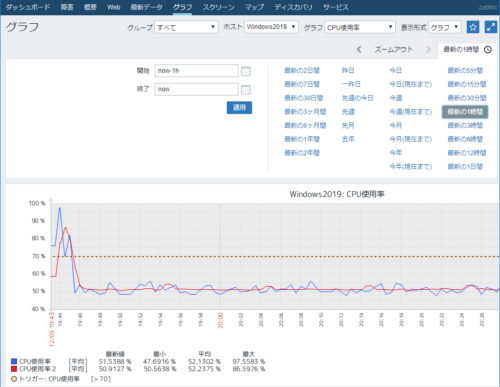Select the 今月(現在まで) range
Image resolution: width=500 pixels, height=387 pixels.
pyautogui.click(x=411, y=139)
